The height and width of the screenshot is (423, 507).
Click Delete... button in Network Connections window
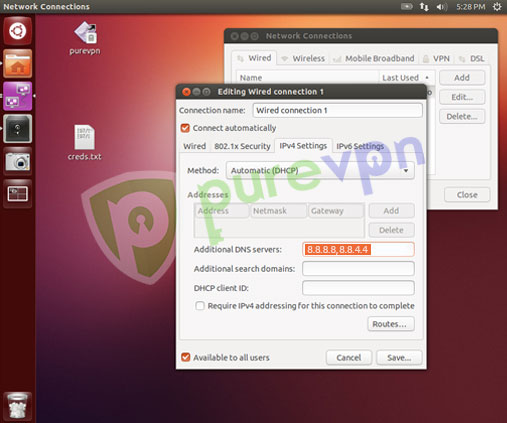pyautogui.click(x=462, y=117)
